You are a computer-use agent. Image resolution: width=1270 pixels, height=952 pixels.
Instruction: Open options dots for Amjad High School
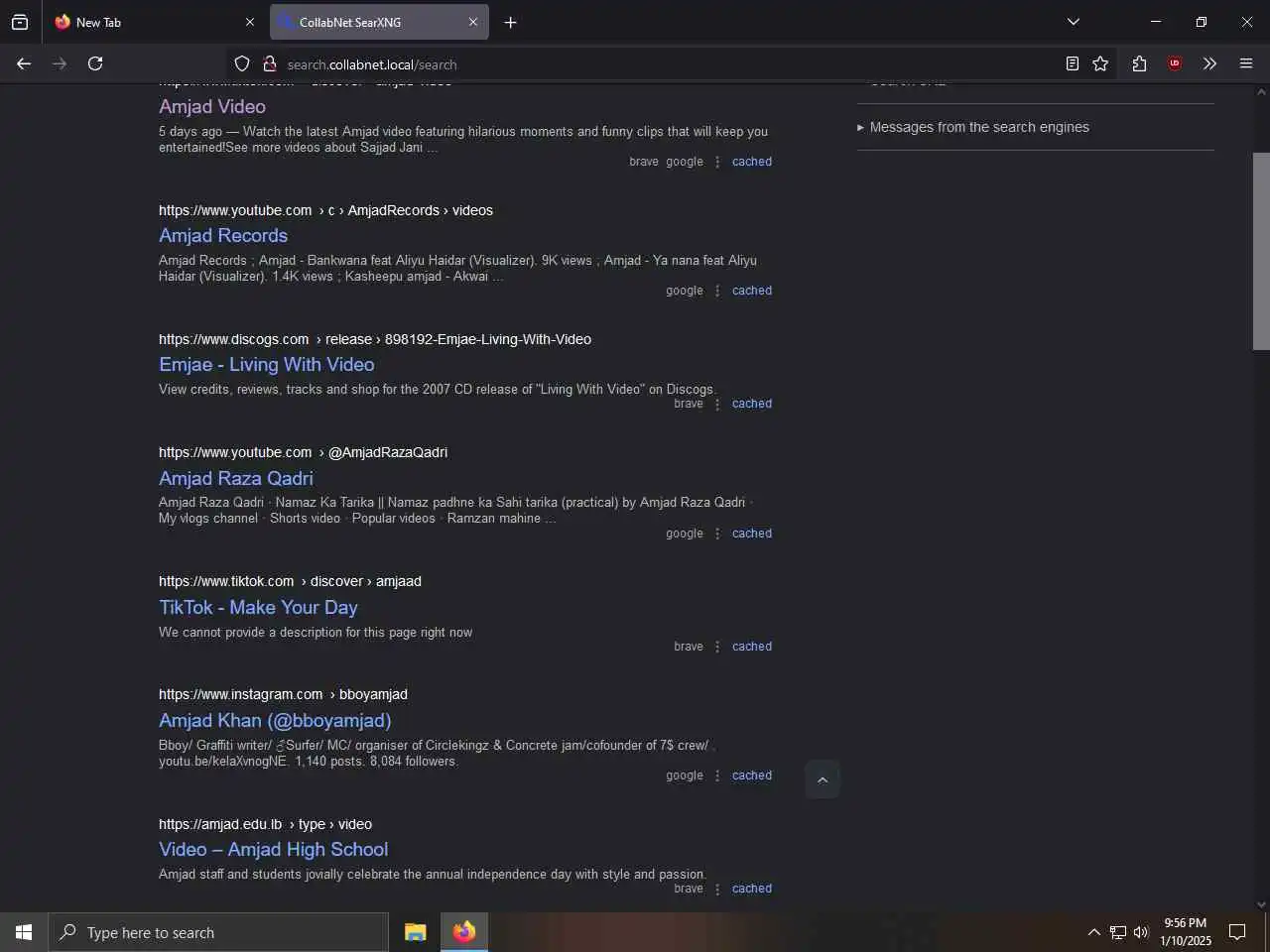click(717, 889)
